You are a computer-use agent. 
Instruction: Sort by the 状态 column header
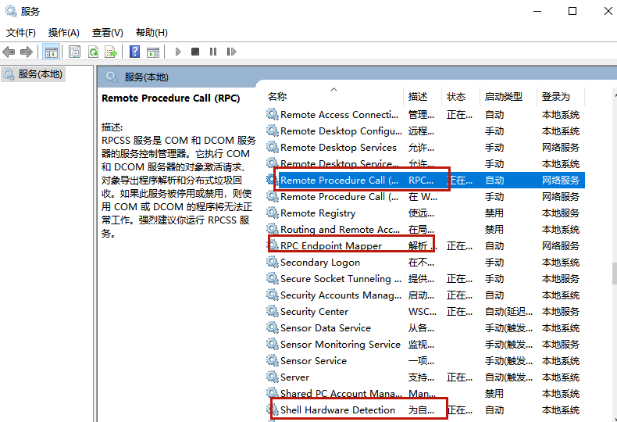456,97
